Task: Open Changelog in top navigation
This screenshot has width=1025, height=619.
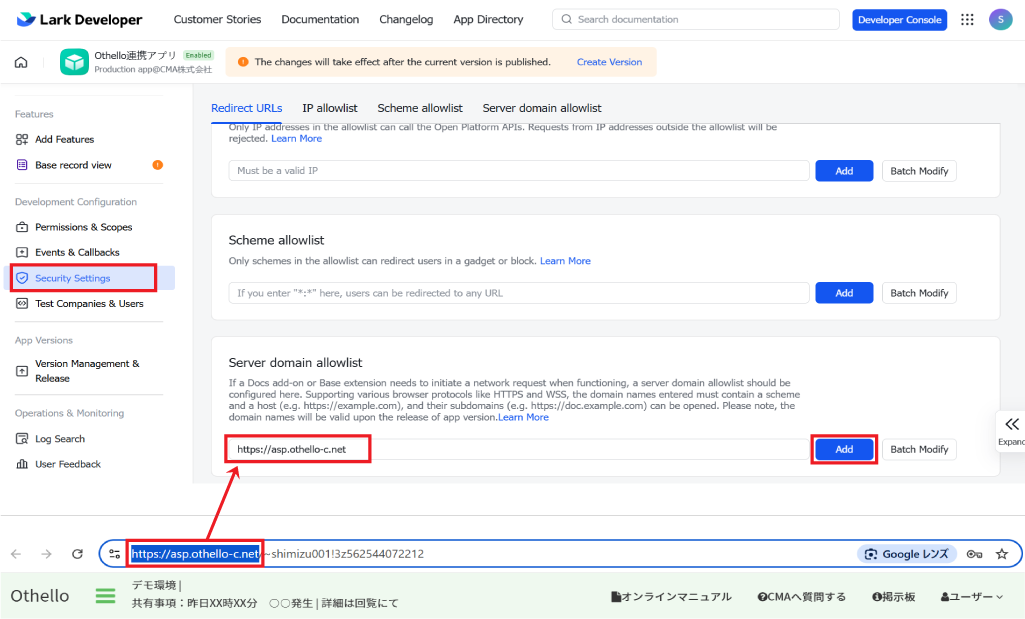Action: 406,20
